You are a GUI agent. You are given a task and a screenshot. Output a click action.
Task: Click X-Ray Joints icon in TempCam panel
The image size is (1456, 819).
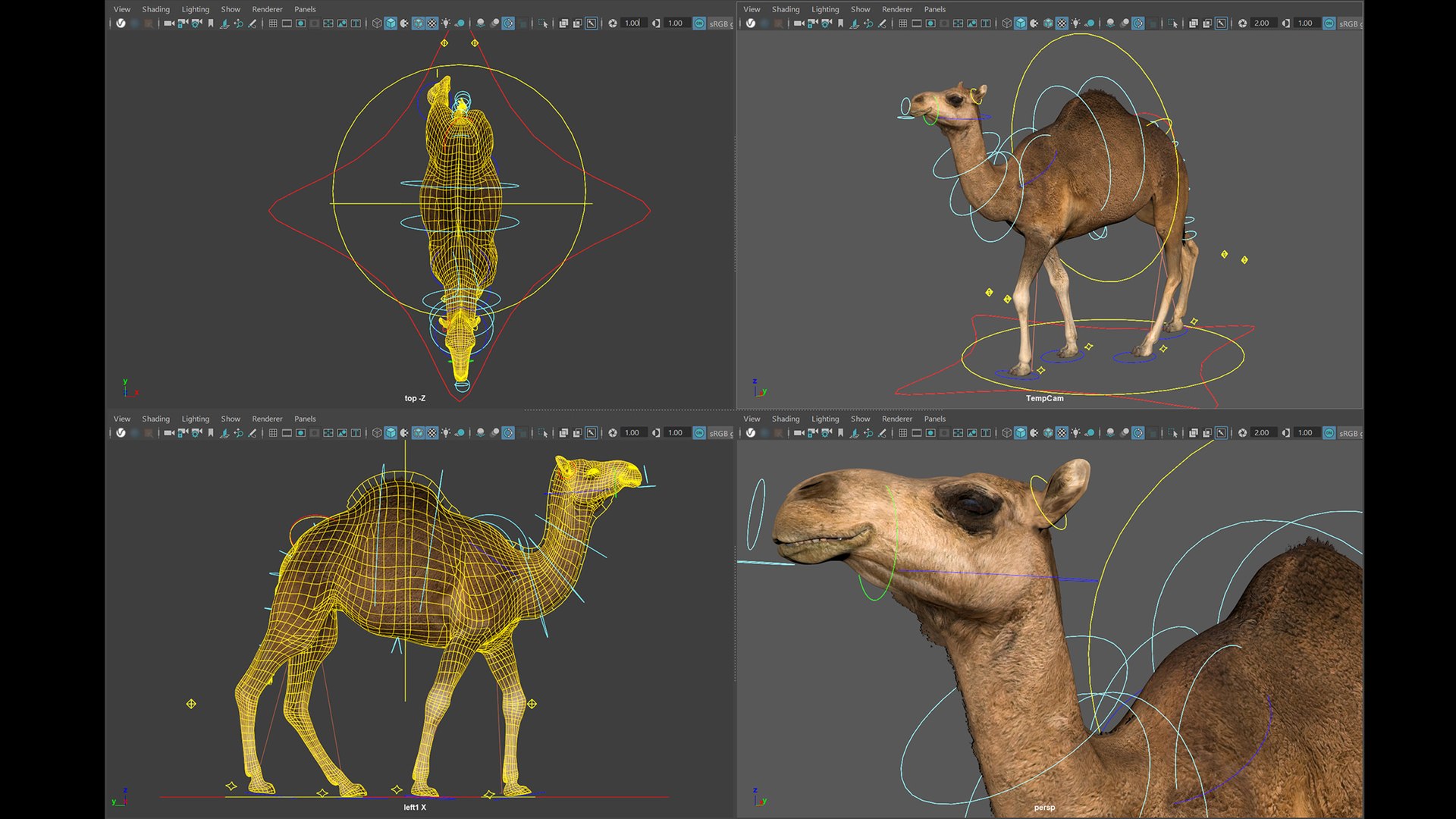tap(1221, 24)
